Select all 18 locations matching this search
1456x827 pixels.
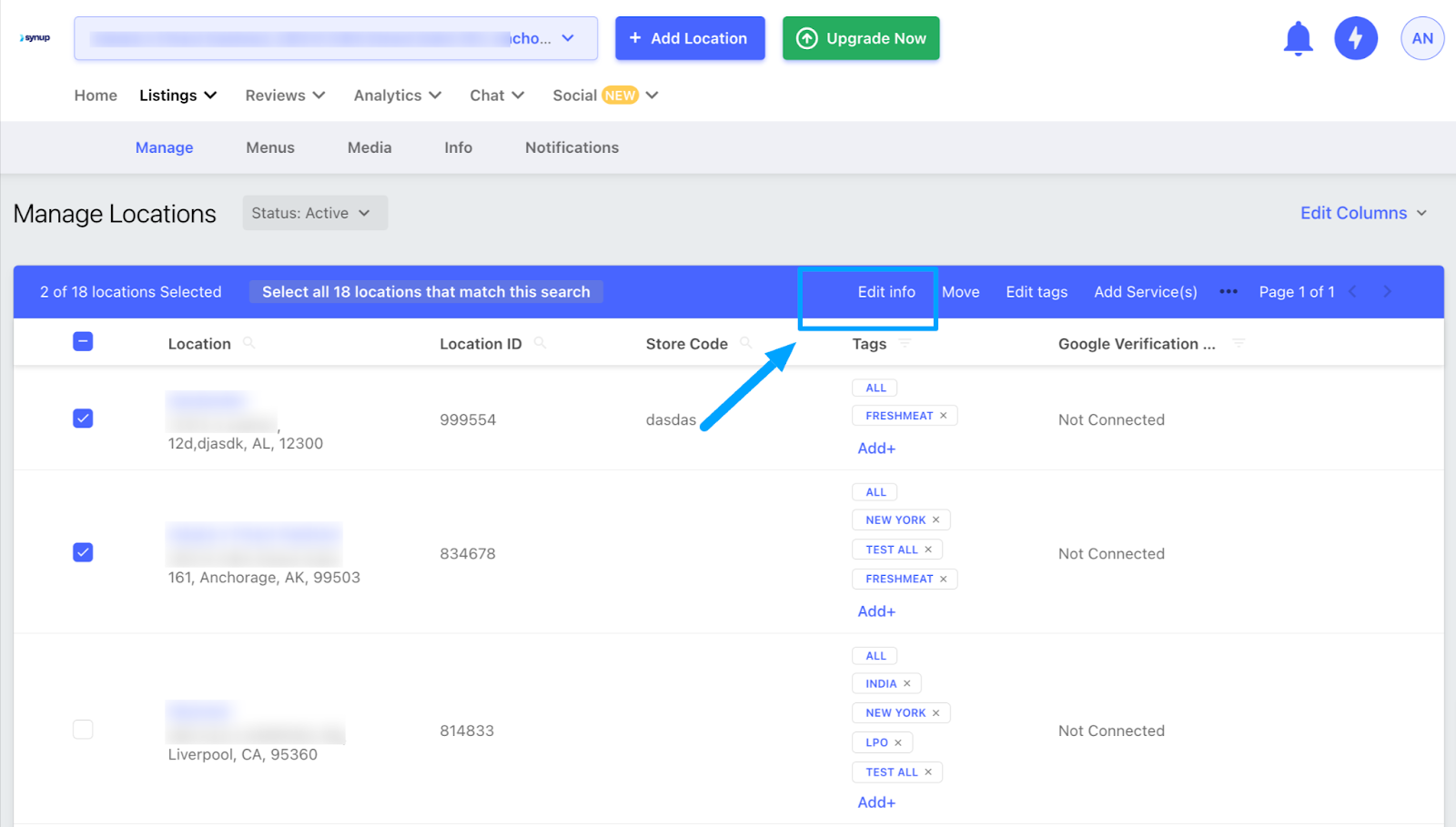[426, 292]
